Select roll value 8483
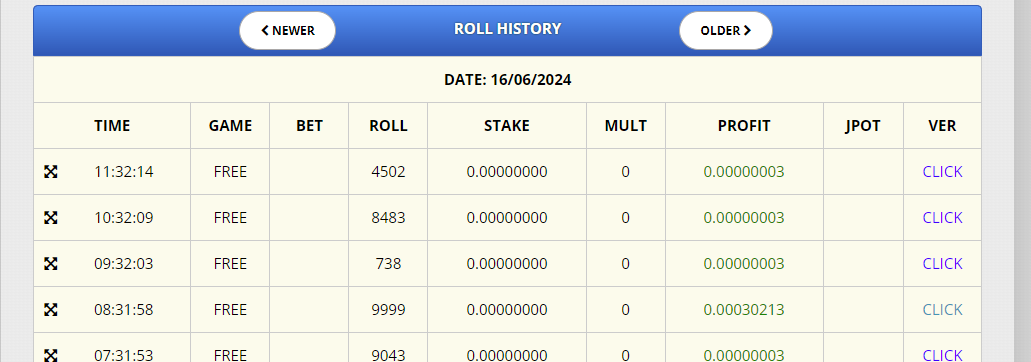This screenshot has width=1031, height=362. click(x=389, y=217)
